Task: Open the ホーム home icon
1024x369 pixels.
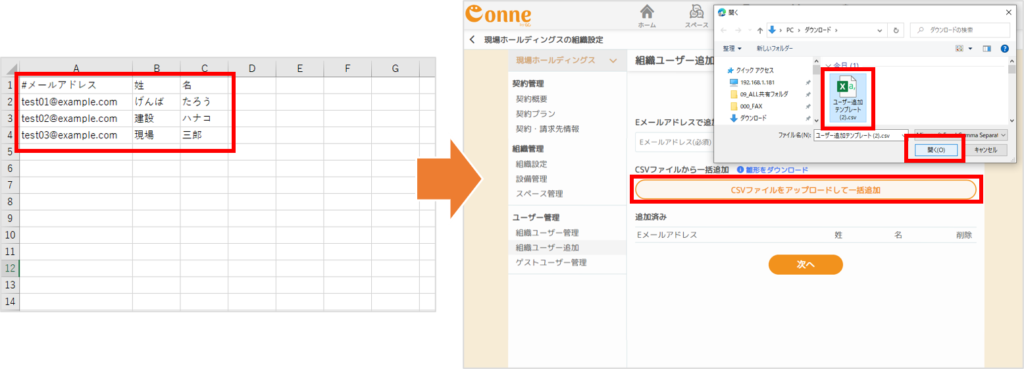Action: [x=647, y=16]
